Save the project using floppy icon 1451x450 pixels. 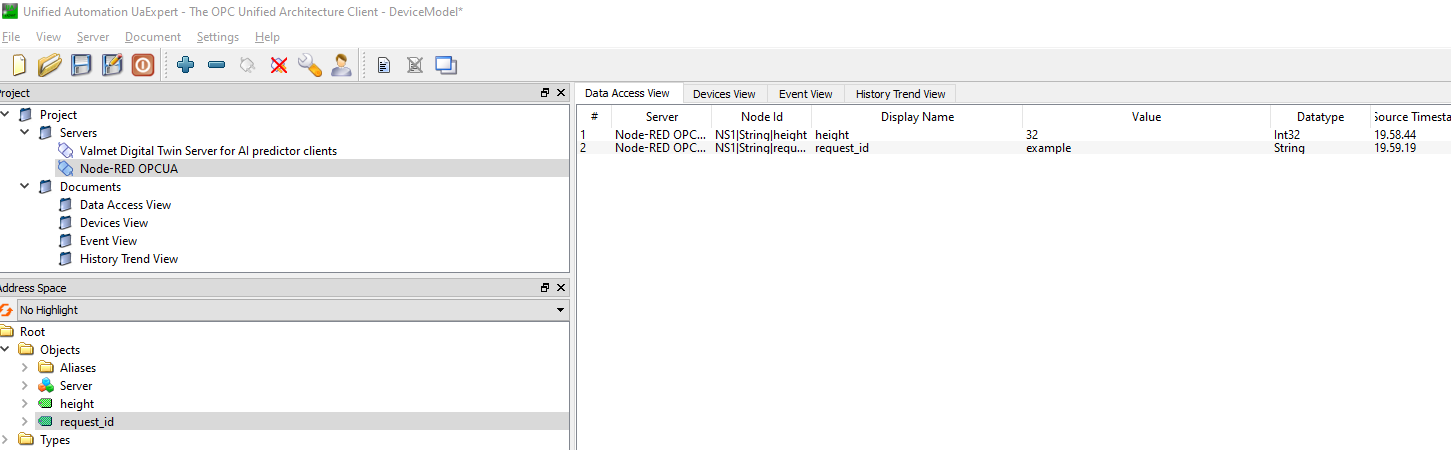(x=81, y=65)
